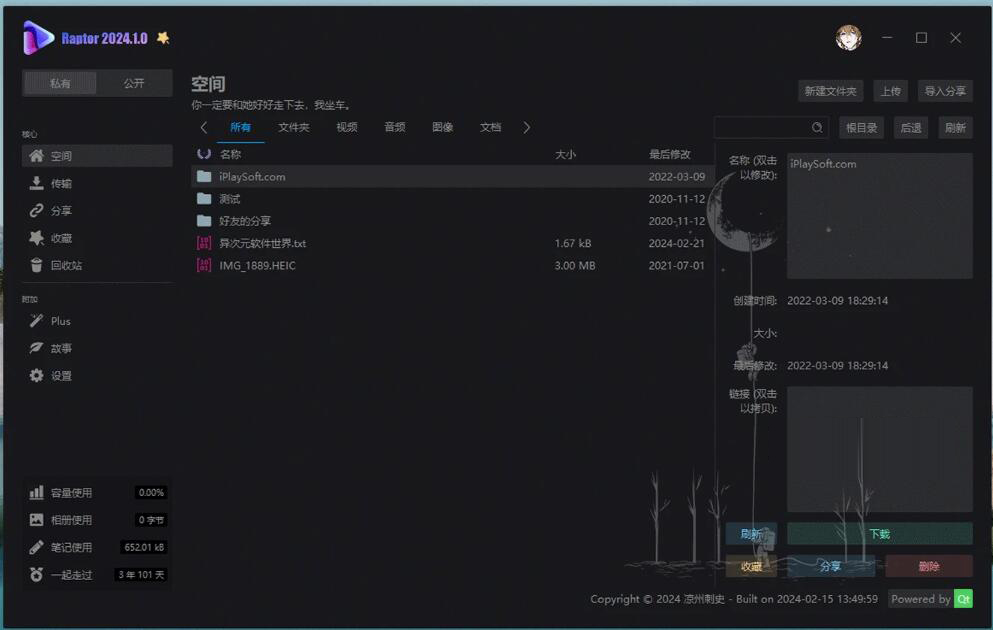Click the green 下载 download button
Viewport: 993px width, 630px height.
tap(880, 534)
